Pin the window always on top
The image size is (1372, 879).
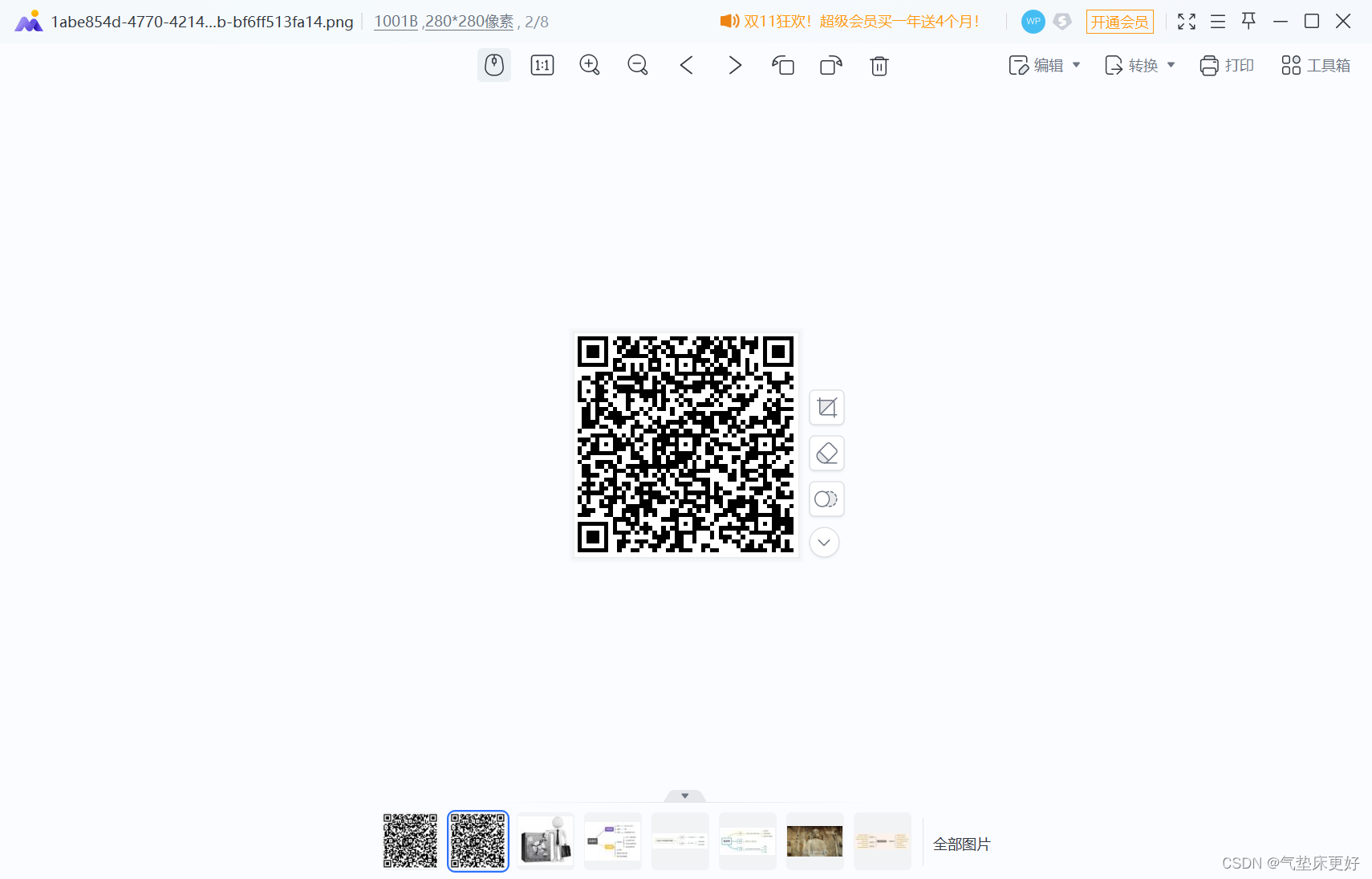point(1248,21)
